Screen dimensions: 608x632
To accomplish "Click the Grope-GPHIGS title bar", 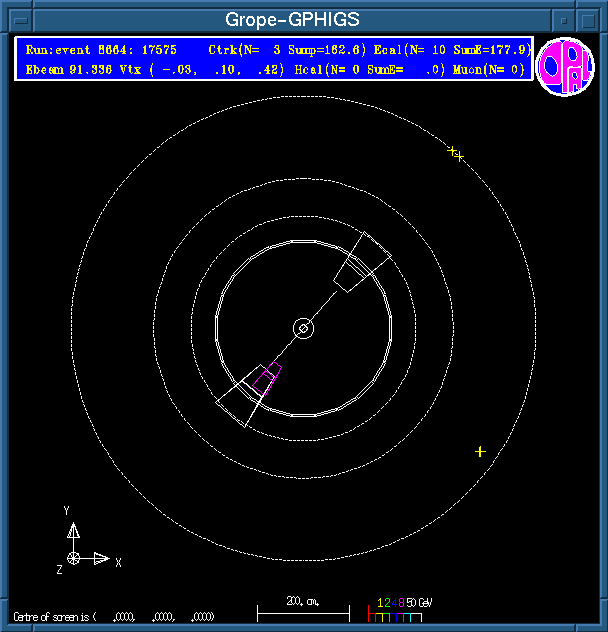I will coord(291,19).
